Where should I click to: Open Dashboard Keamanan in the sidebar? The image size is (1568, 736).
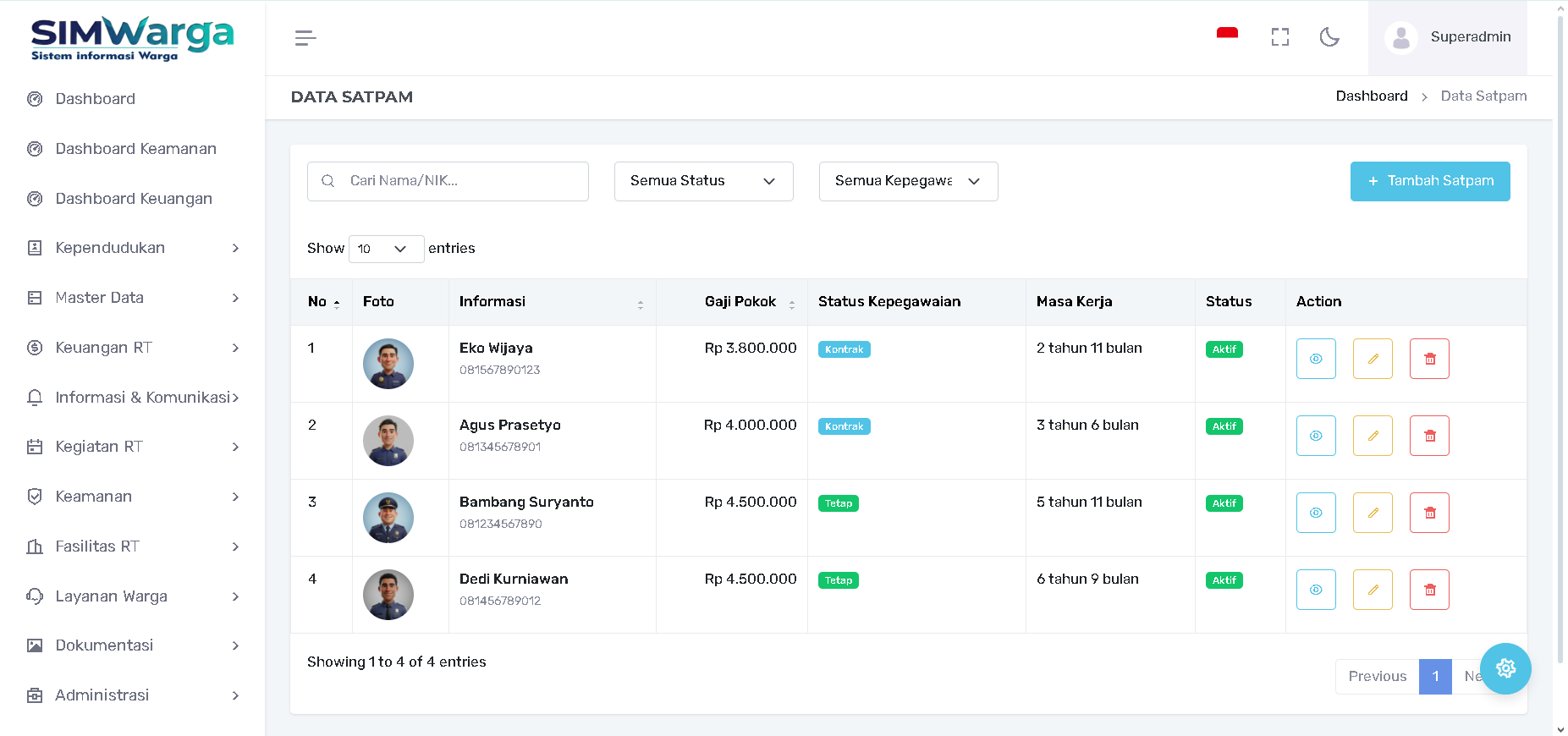coord(135,149)
